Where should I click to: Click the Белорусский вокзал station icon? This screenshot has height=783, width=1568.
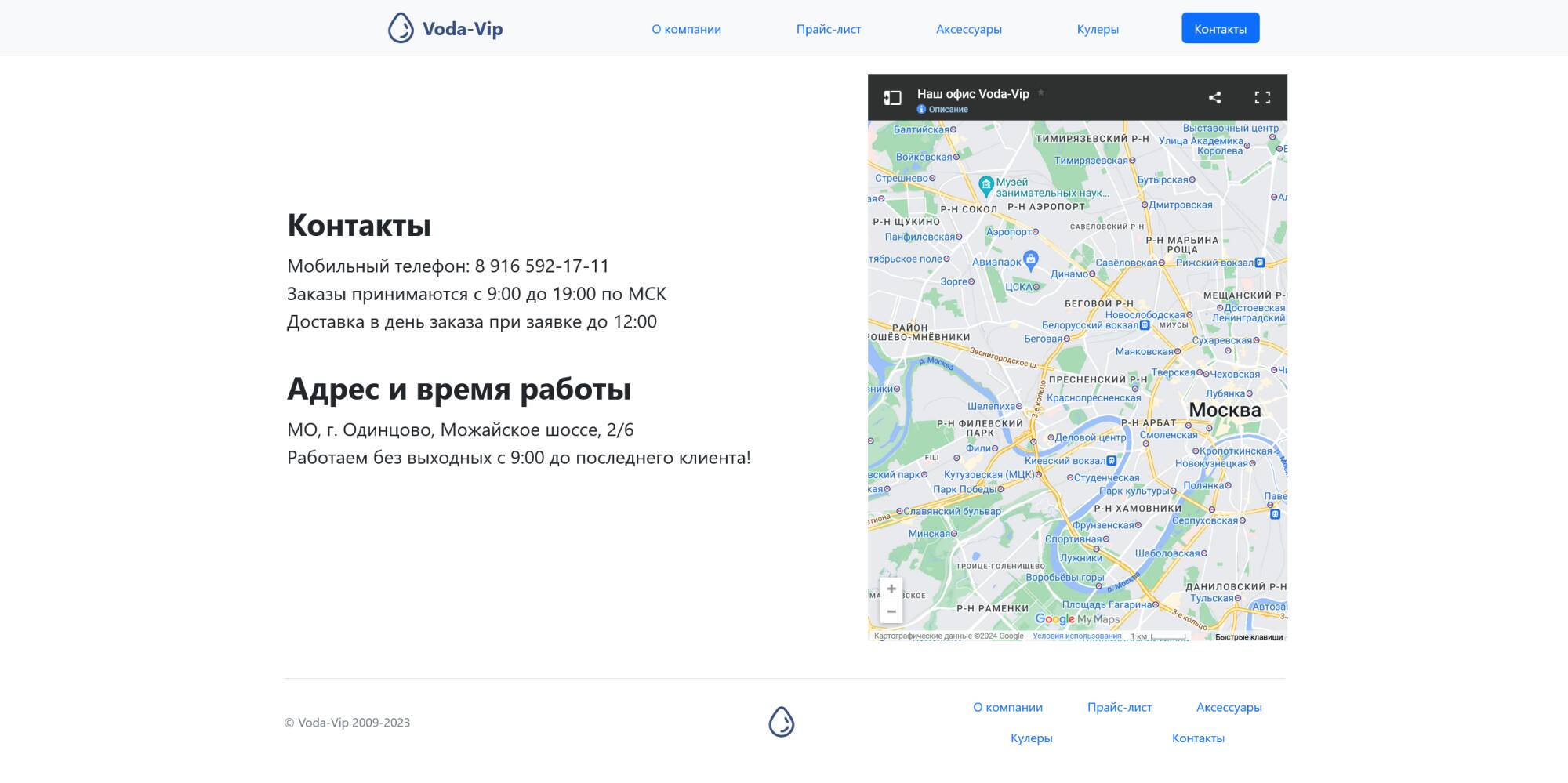point(1145,325)
